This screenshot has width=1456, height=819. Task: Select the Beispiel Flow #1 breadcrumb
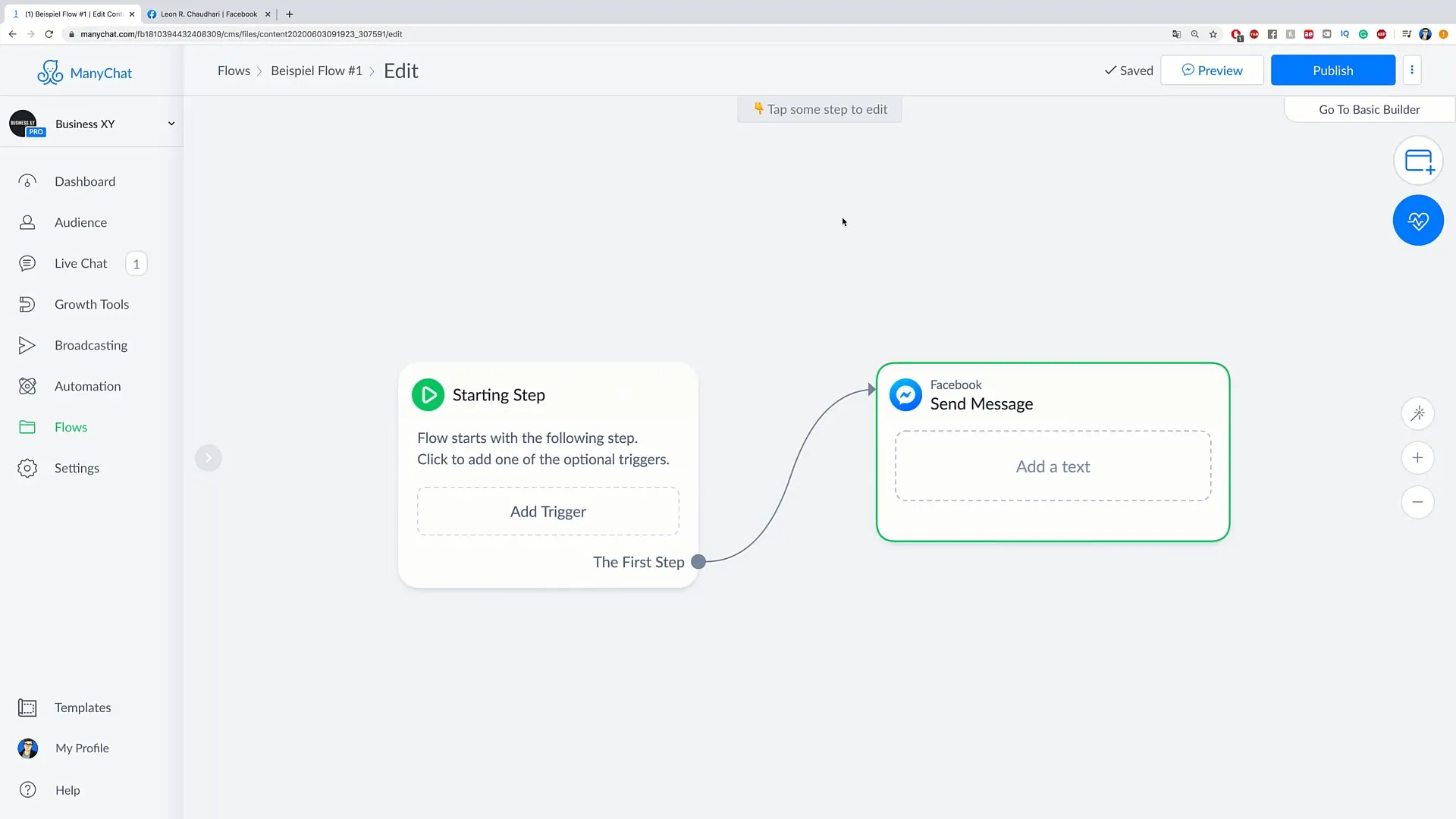pyautogui.click(x=316, y=70)
